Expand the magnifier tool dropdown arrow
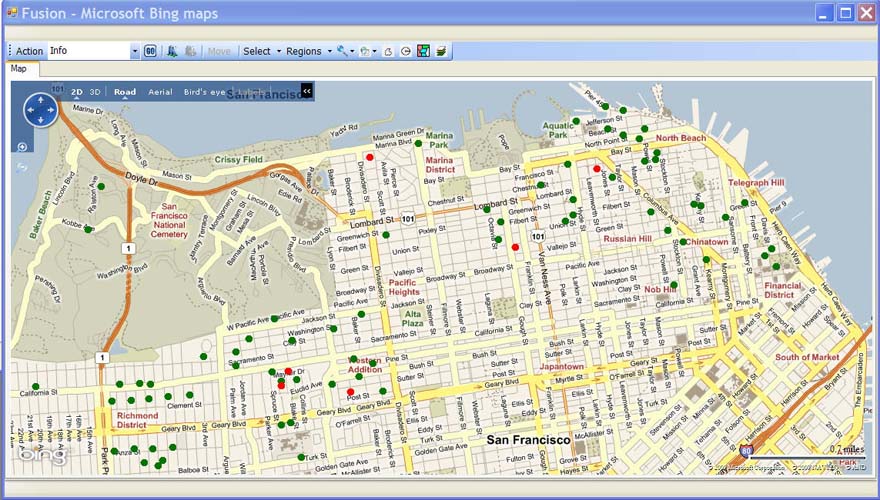The height and width of the screenshot is (500, 880). coord(352,52)
